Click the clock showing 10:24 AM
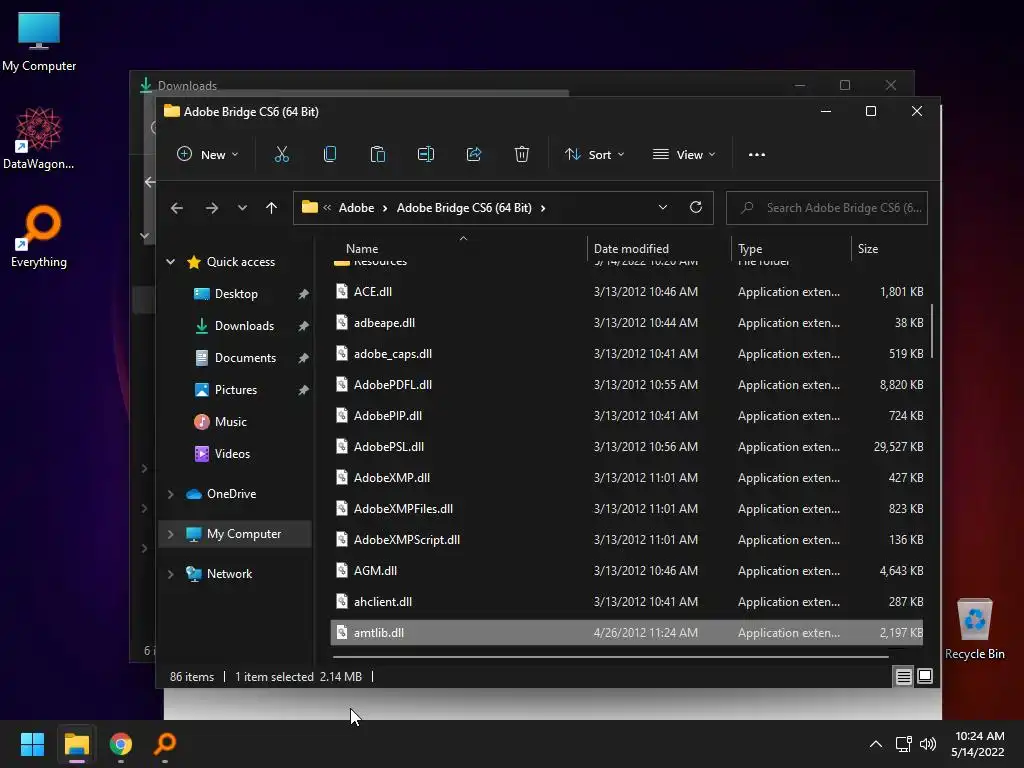1024x768 pixels. pyautogui.click(x=979, y=736)
